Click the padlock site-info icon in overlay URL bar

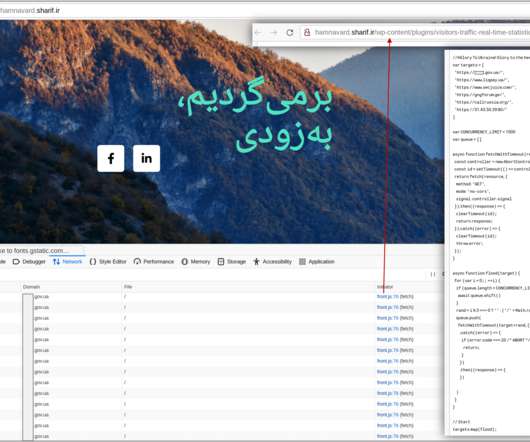(x=307, y=32)
